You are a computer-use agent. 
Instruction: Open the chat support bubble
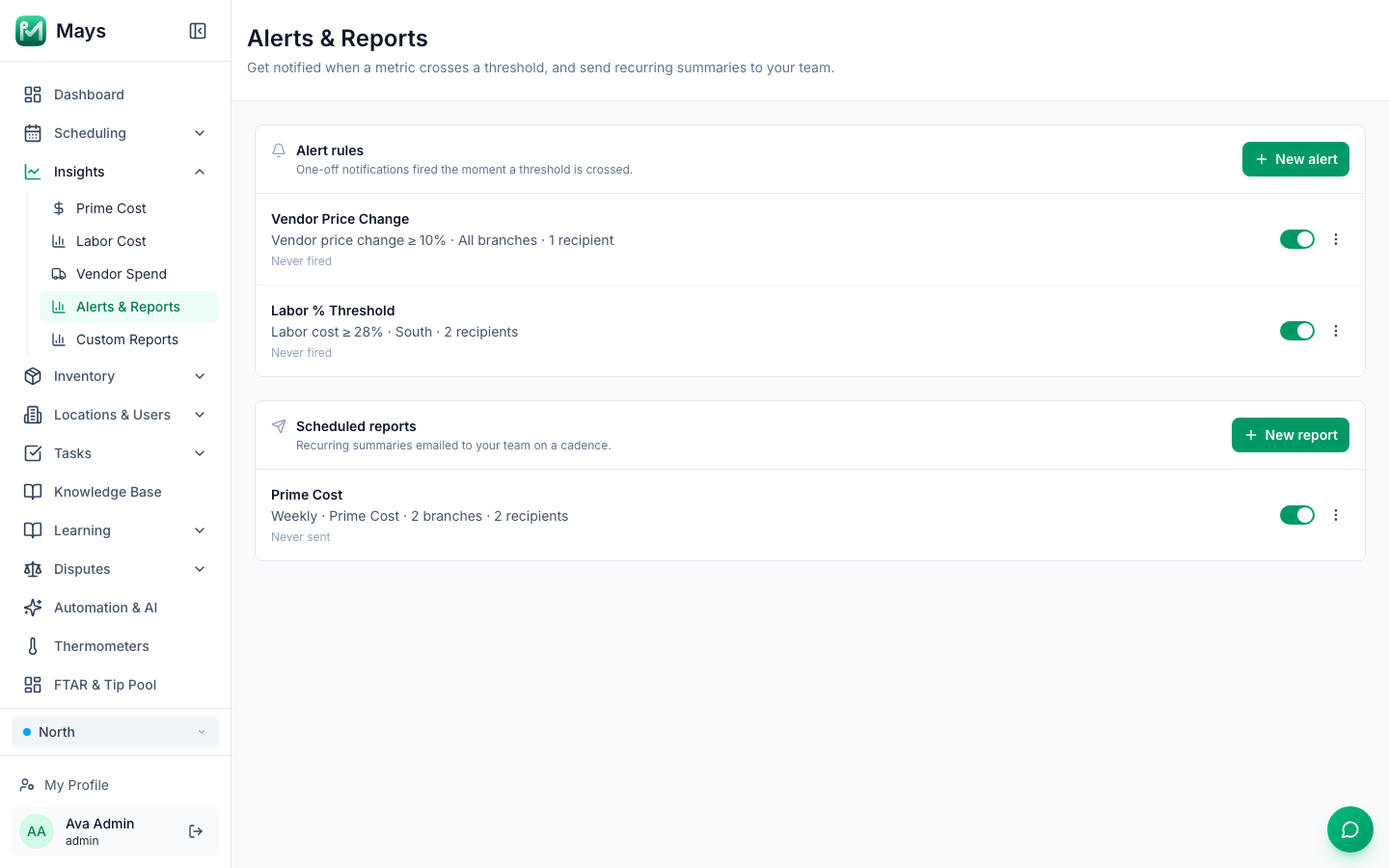(1350, 829)
